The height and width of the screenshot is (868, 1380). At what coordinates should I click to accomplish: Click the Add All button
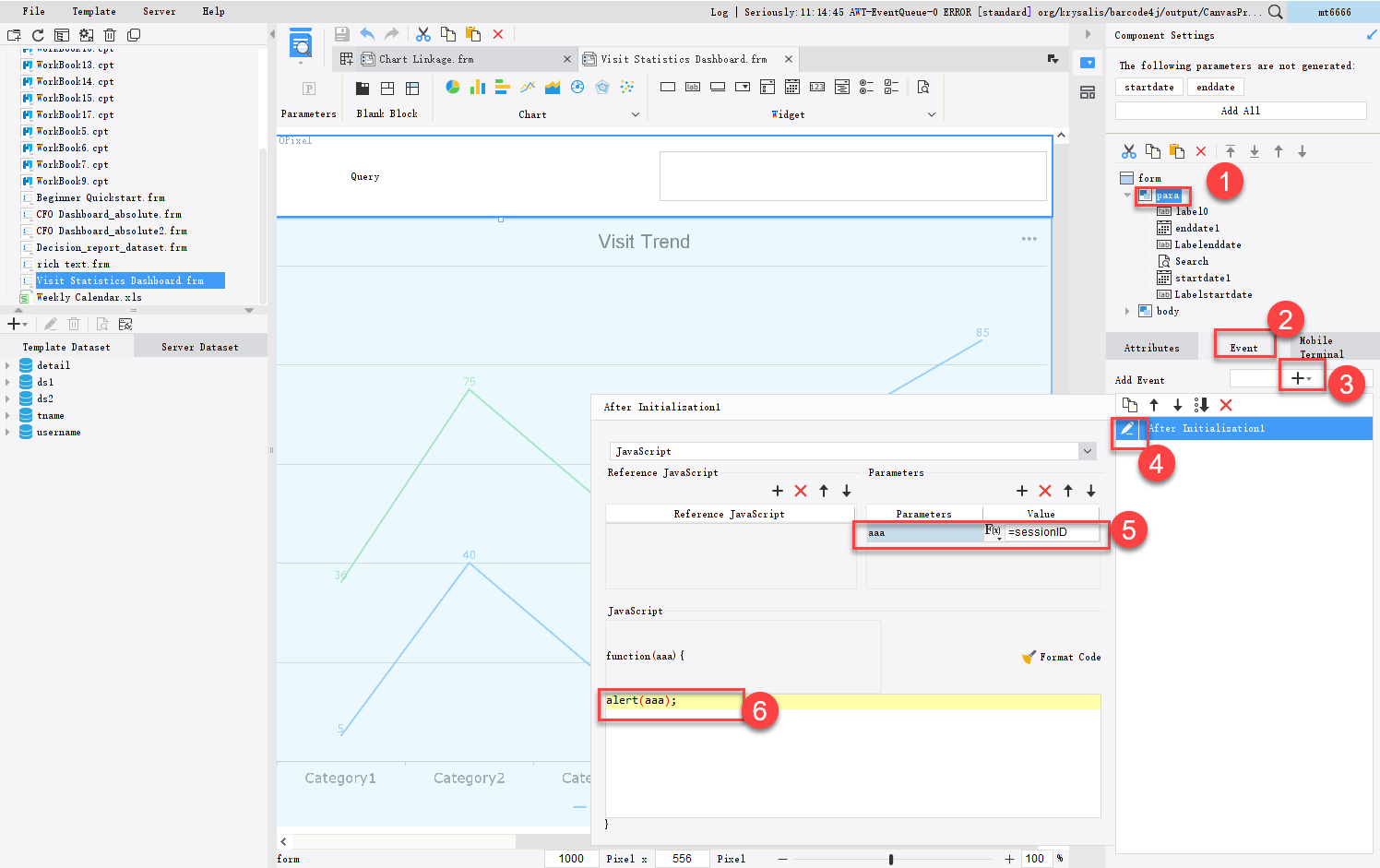point(1241,110)
